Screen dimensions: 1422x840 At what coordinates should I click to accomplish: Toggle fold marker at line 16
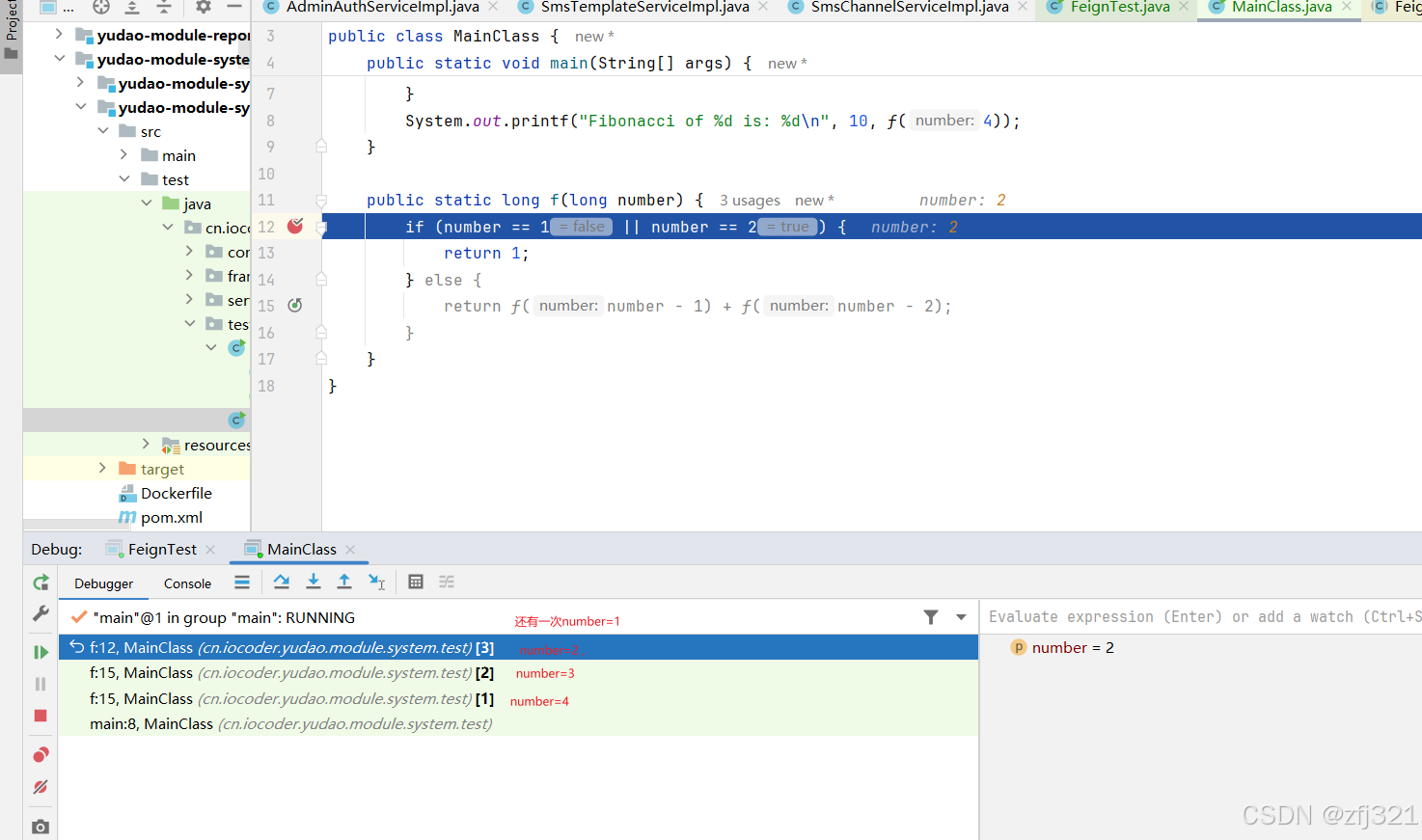coord(321,333)
